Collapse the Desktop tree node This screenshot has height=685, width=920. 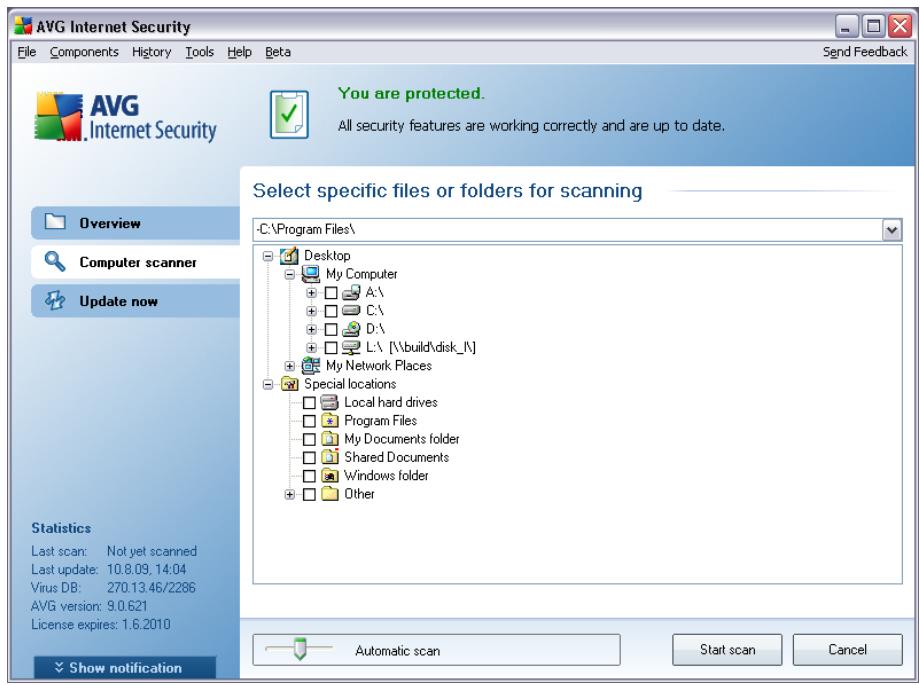coord(268,256)
